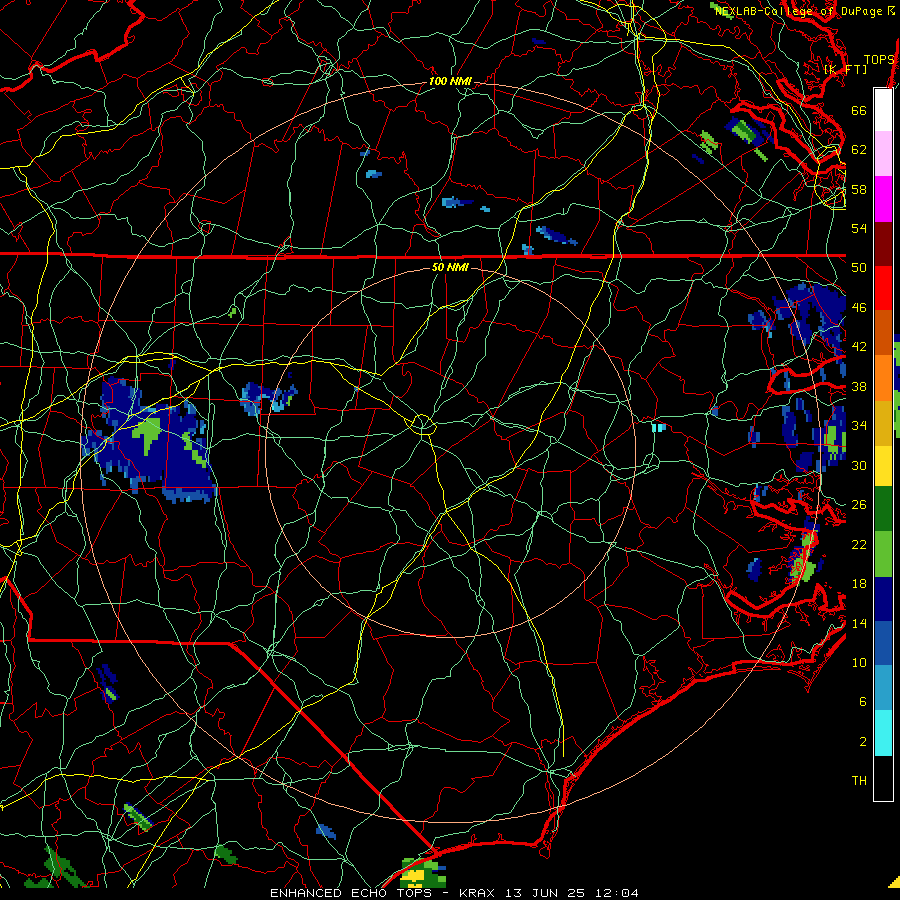Click the 30 value on legend
This screenshot has height=900, width=900.
859,465
